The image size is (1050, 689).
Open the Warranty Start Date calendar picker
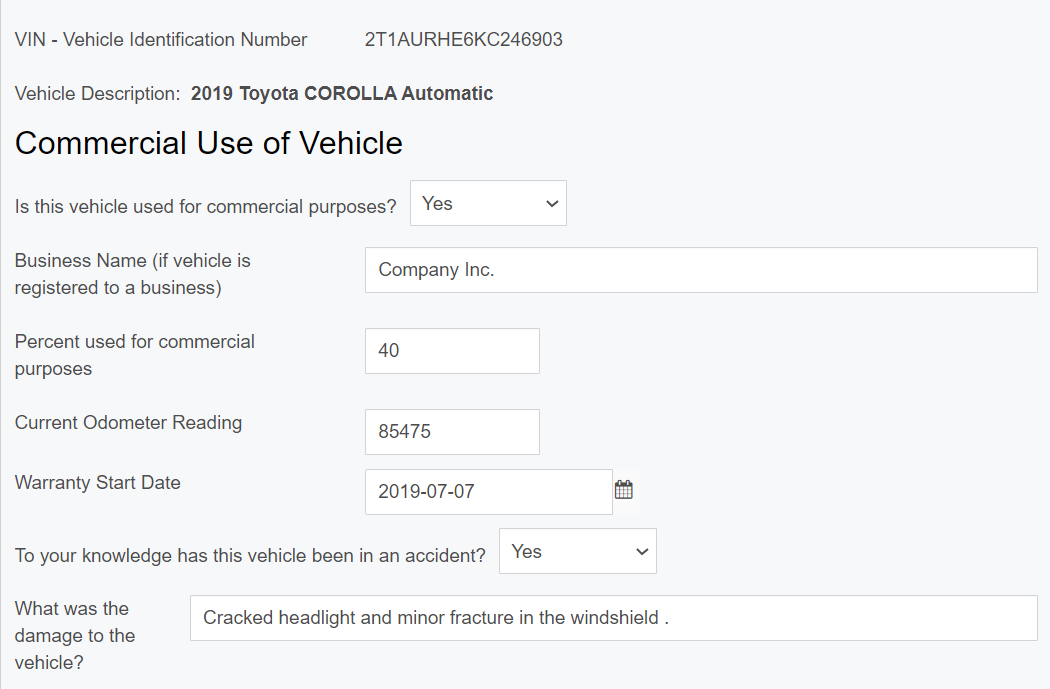pos(624,490)
